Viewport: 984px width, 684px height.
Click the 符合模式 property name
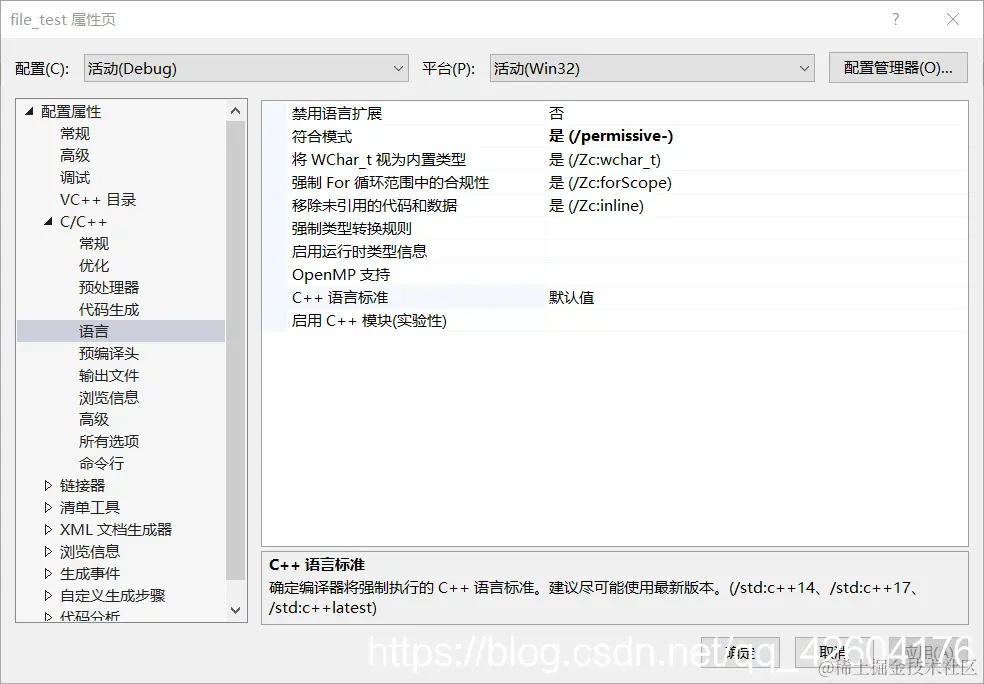pyautogui.click(x=323, y=136)
